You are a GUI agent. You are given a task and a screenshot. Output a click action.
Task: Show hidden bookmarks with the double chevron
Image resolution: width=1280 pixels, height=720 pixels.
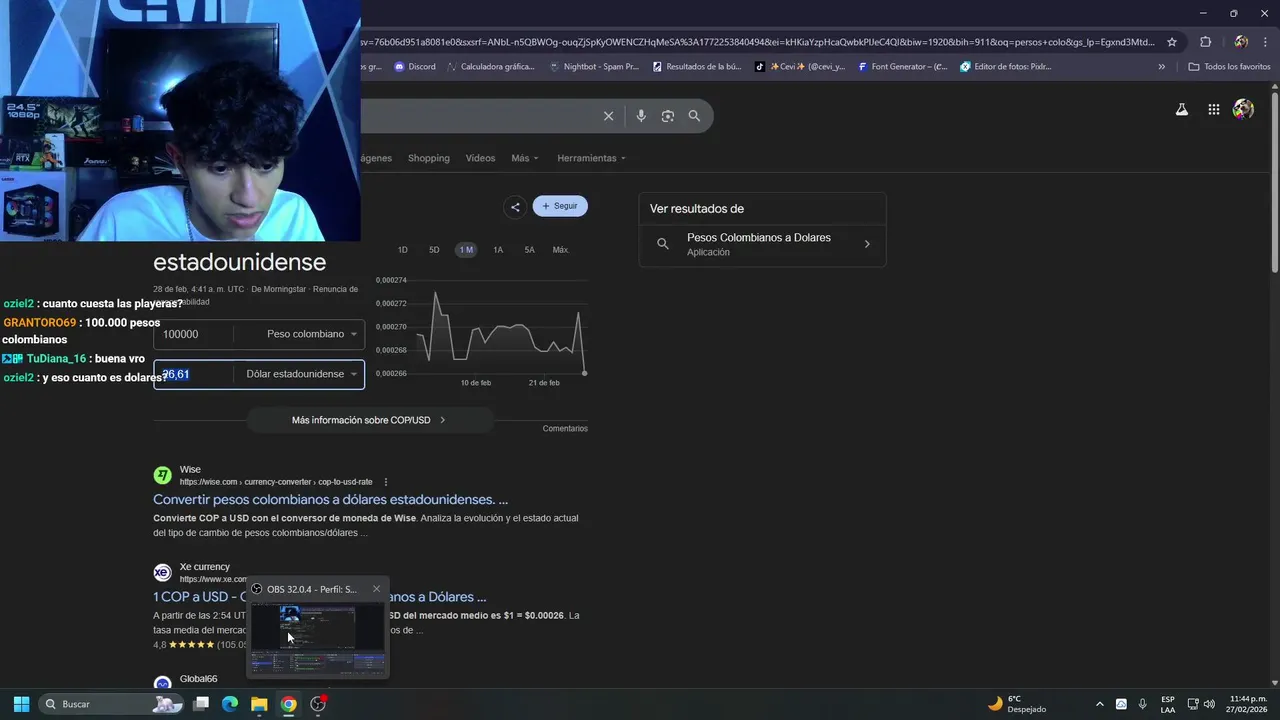click(x=1162, y=67)
